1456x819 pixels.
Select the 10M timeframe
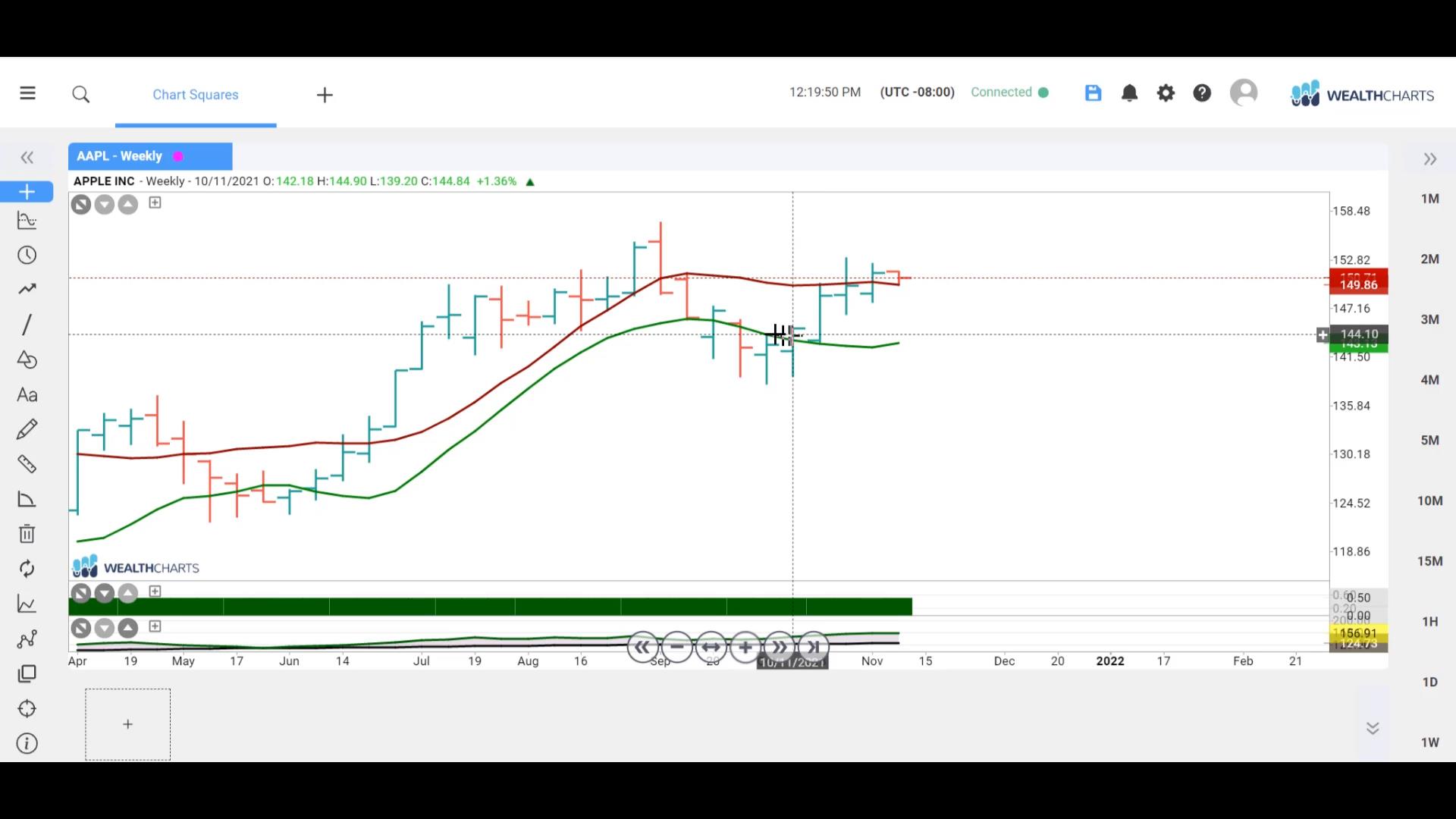tap(1430, 500)
